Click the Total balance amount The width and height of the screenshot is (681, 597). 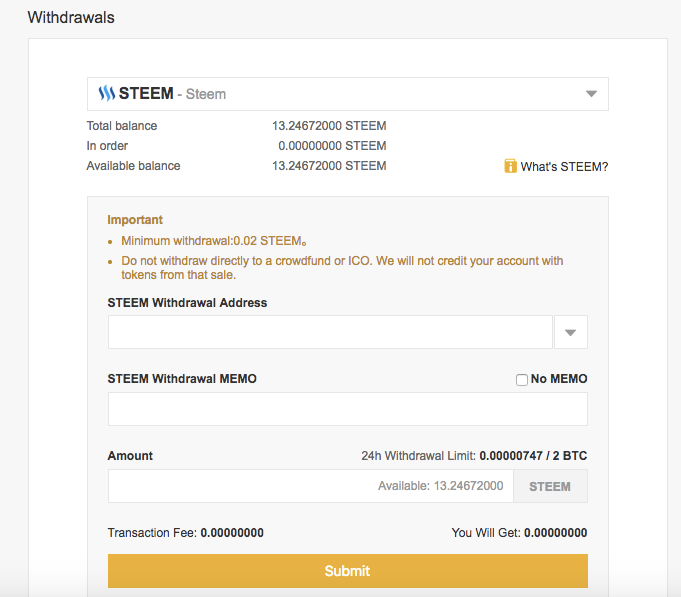[329, 126]
